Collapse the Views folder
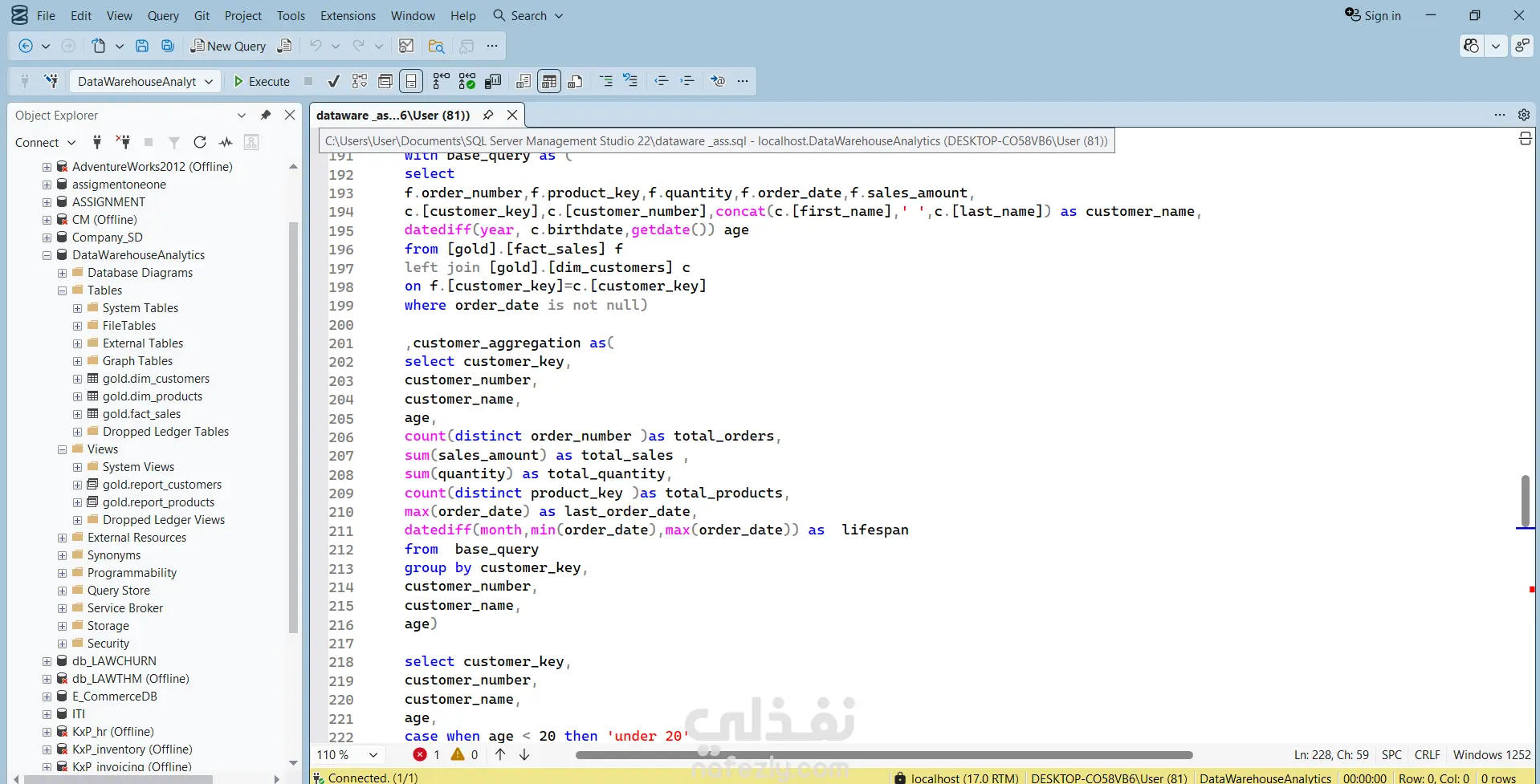The height and width of the screenshot is (784, 1540). point(62,449)
